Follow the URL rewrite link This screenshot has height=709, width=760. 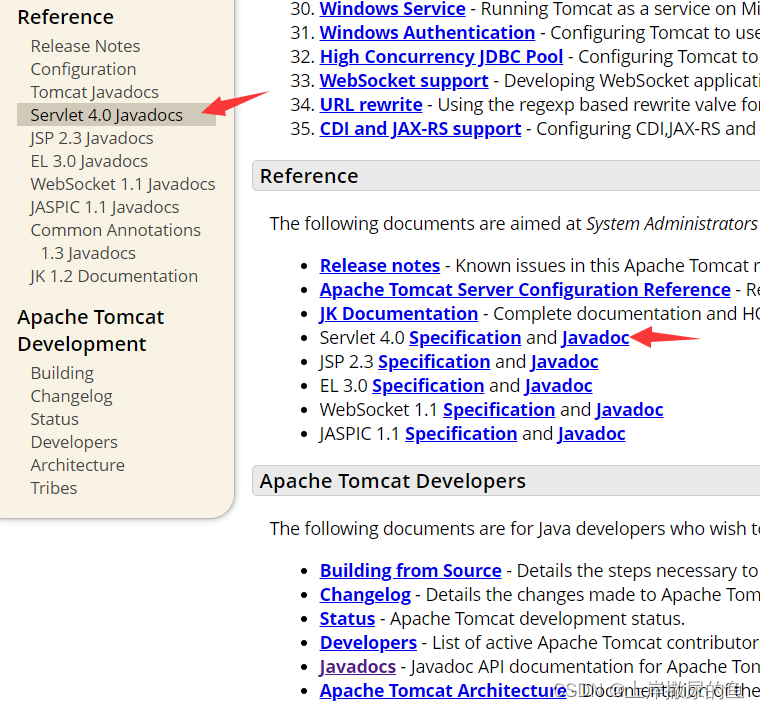coord(371,105)
